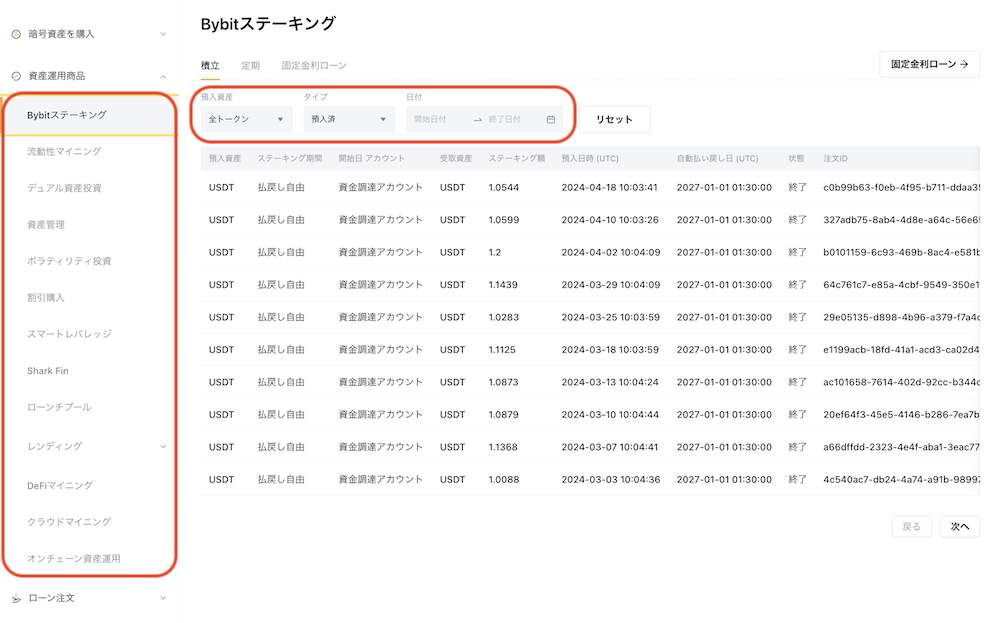This screenshot has height=623, width=1000.
Task: Click order ID starting with 4c540ac7
Action: click(x=901, y=480)
